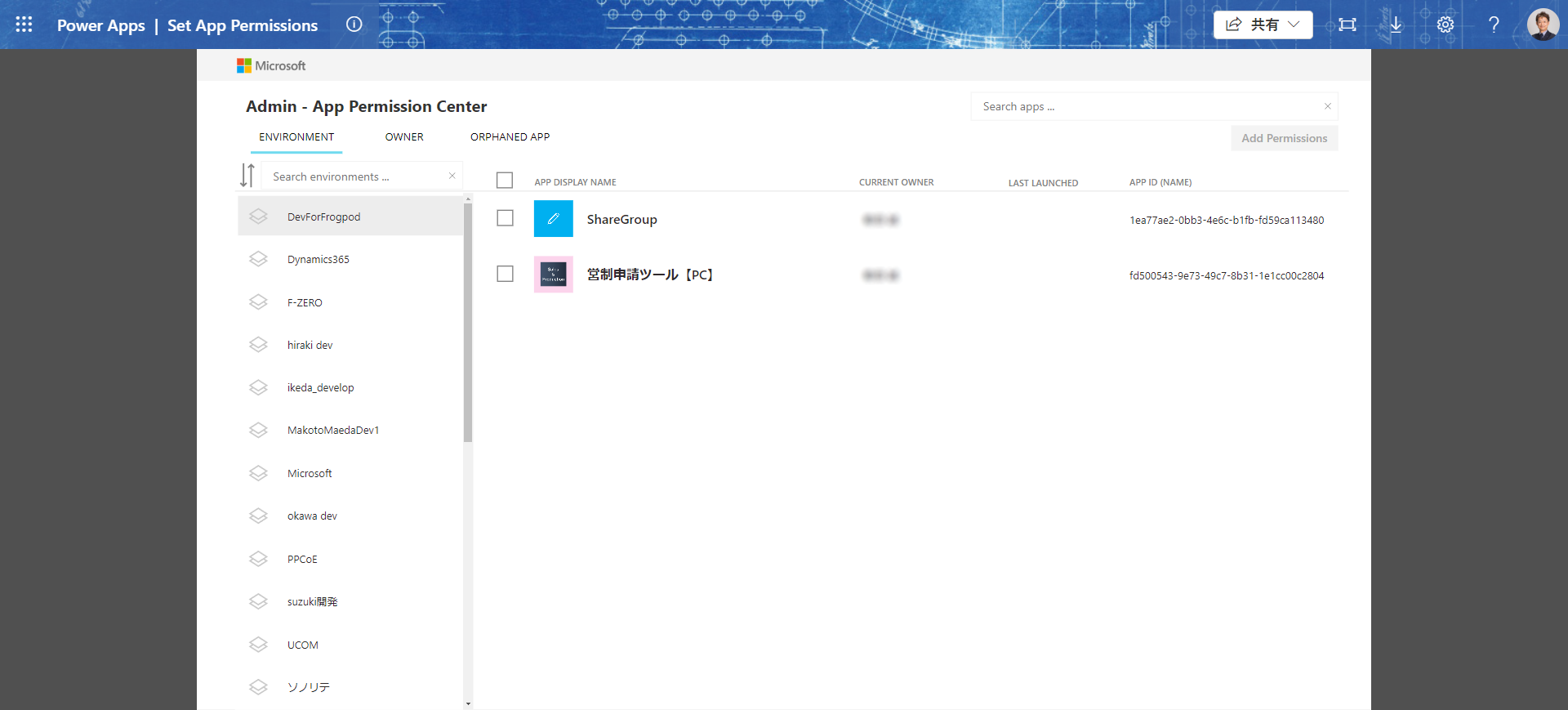1568x710 pixels.
Task: Click the layer icon beside hiraki dev
Action: click(259, 345)
